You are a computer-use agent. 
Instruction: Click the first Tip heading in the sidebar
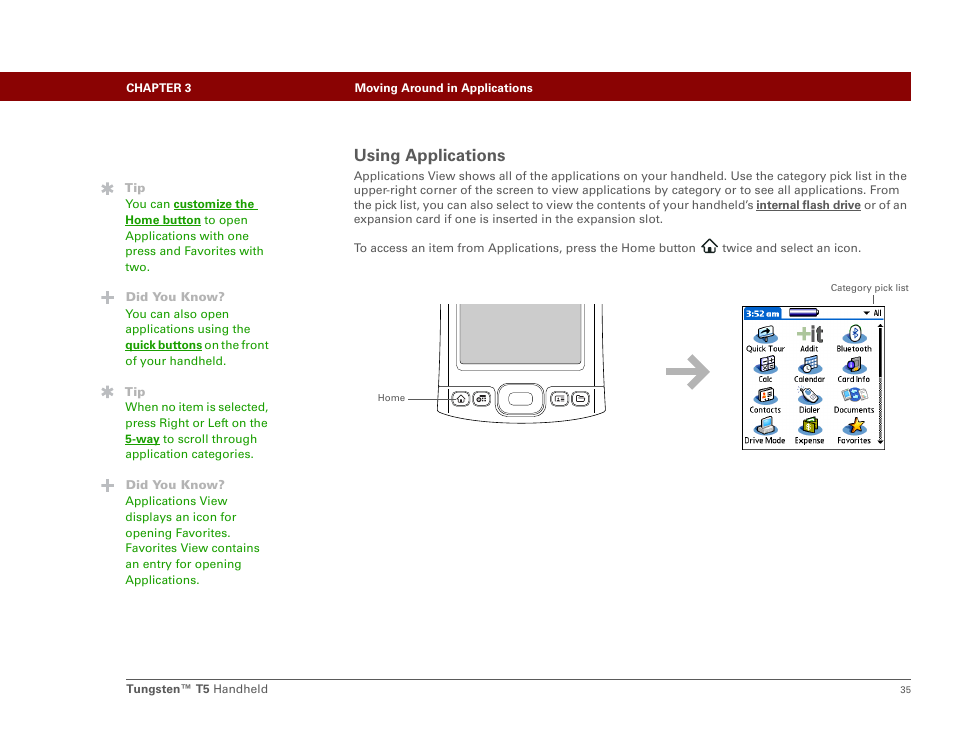pyautogui.click(x=135, y=188)
